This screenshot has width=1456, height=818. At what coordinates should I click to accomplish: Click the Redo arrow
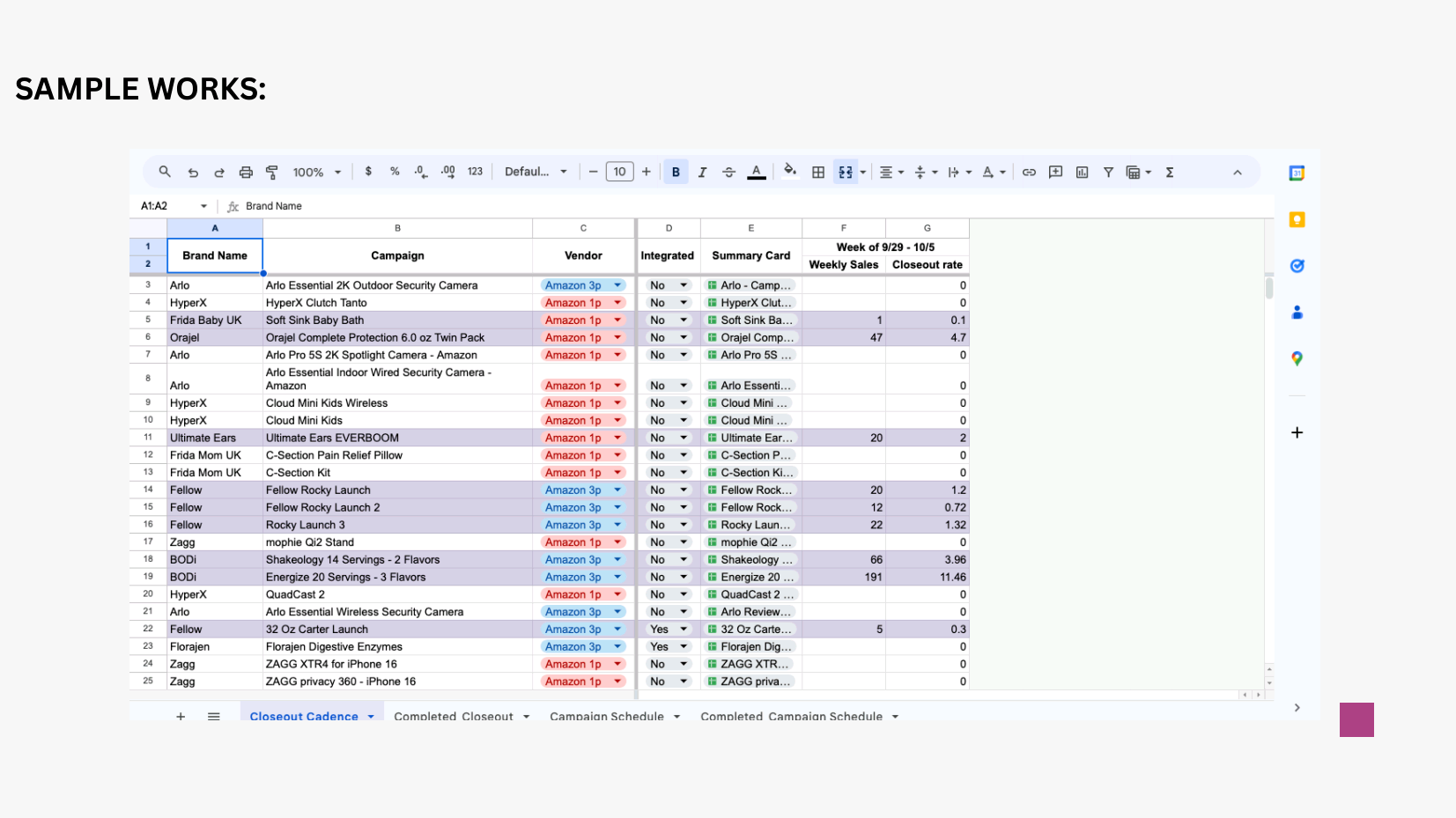(x=219, y=173)
